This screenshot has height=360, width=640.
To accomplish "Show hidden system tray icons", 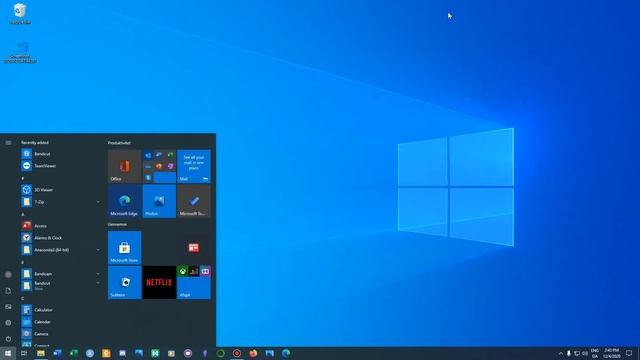I will (560, 353).
